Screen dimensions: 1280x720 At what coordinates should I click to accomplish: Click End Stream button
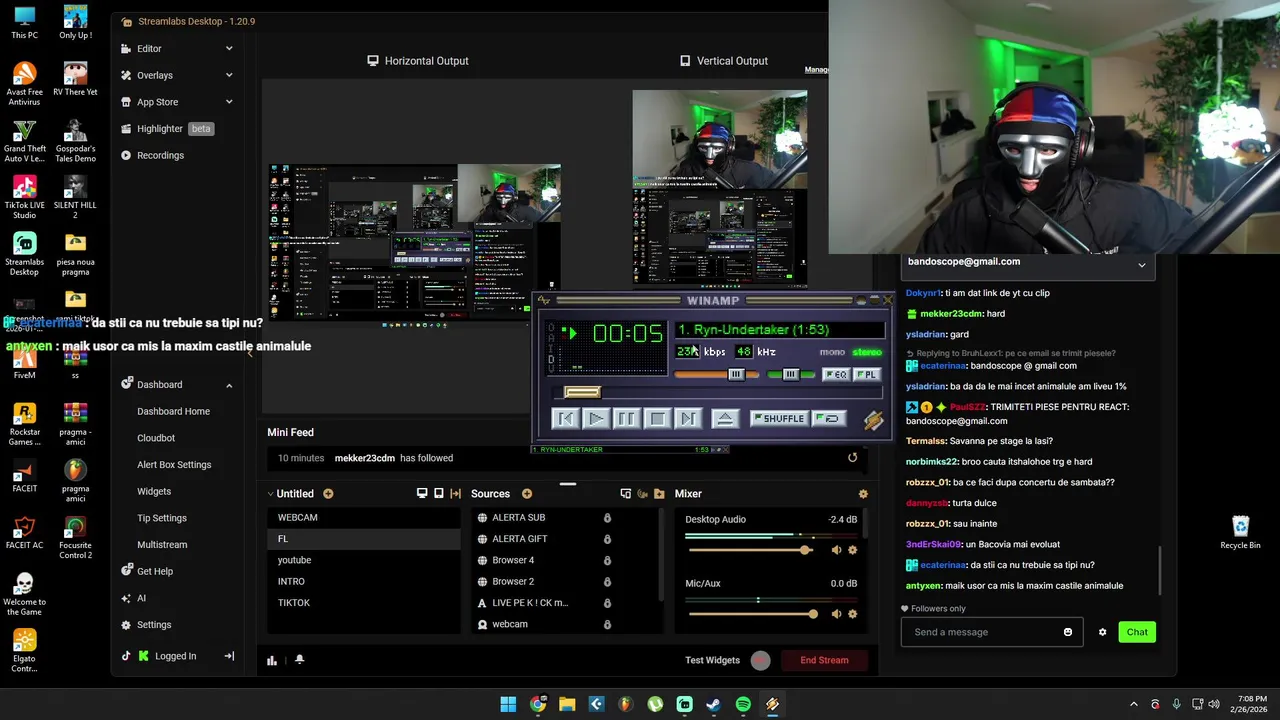coord(824,660)
